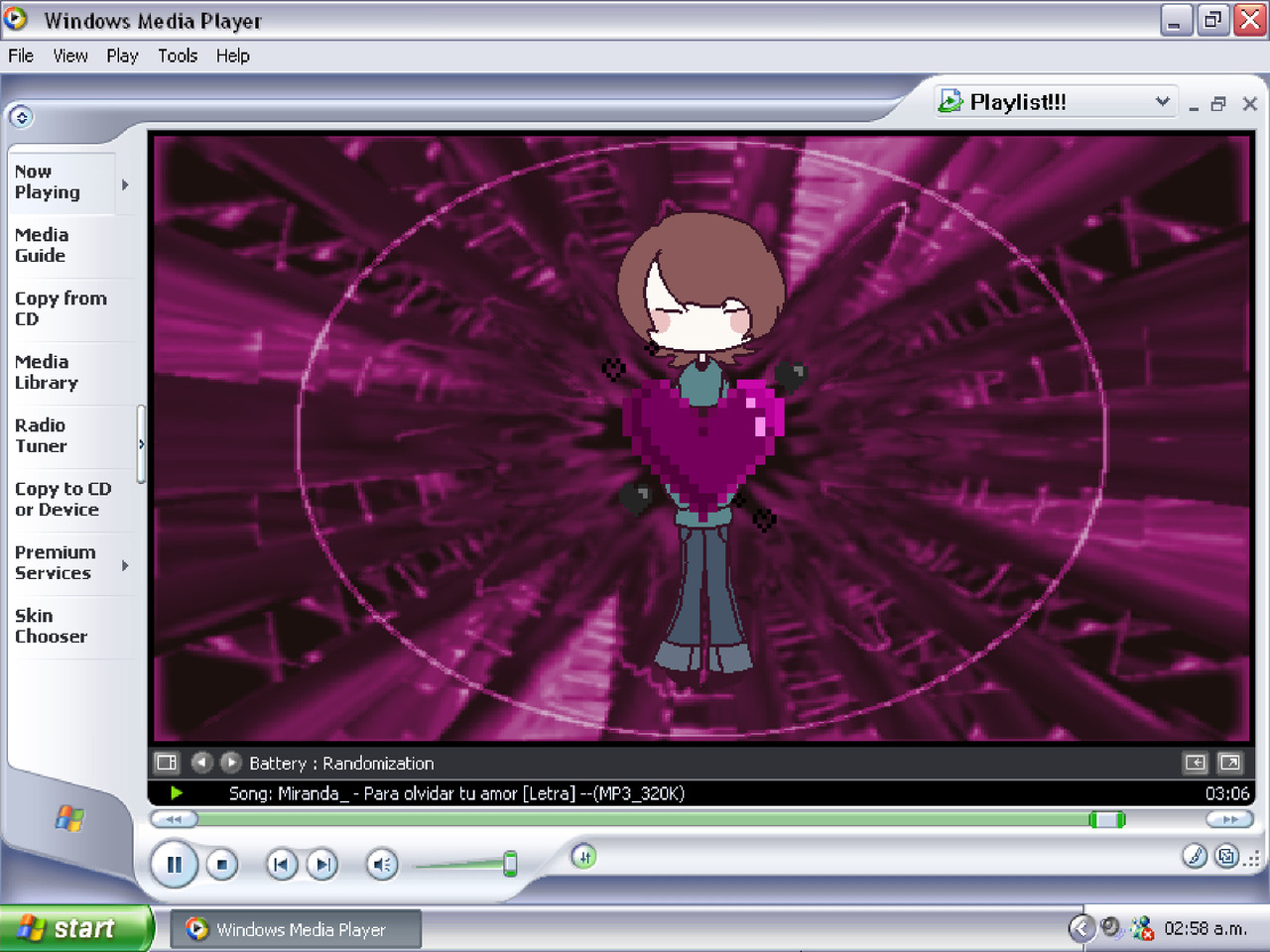The image size is (1270, 952).
Task: Switch video to full screen icon
Action: 1230,763
